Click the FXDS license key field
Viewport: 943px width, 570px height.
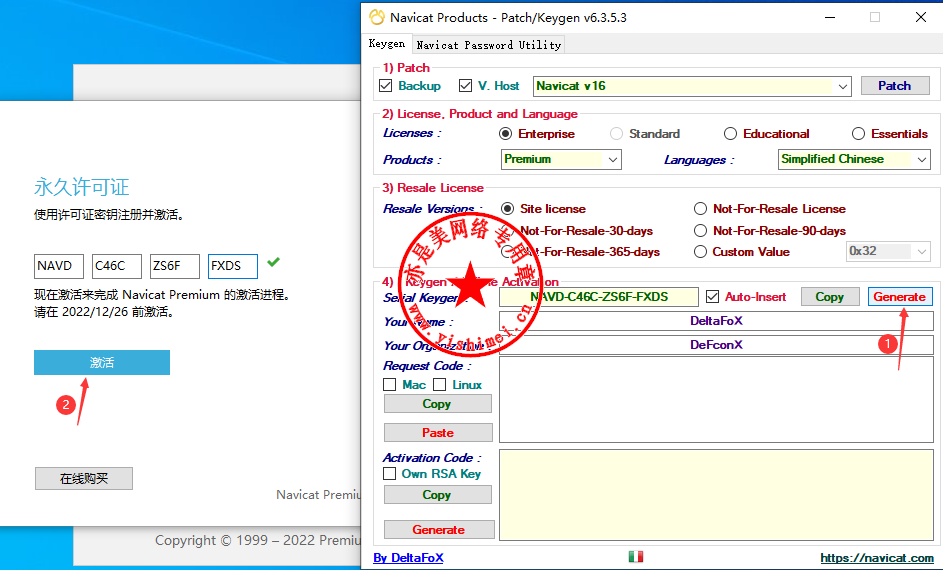[x=233, y=266]
